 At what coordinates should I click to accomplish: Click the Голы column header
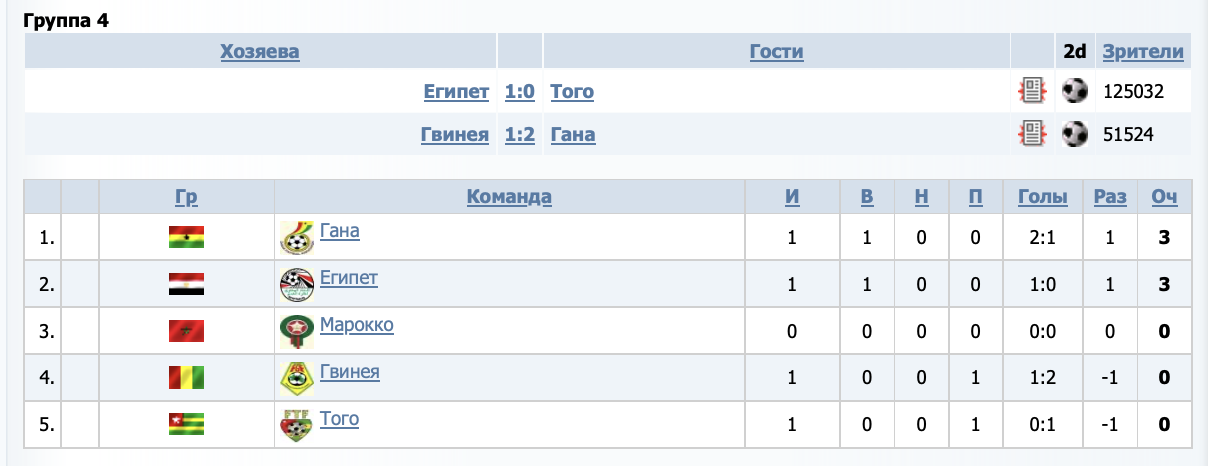point(1043,197)
